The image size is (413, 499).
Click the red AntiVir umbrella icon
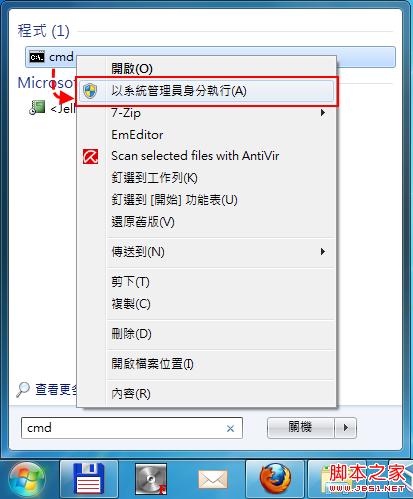[x=90, y=156]
